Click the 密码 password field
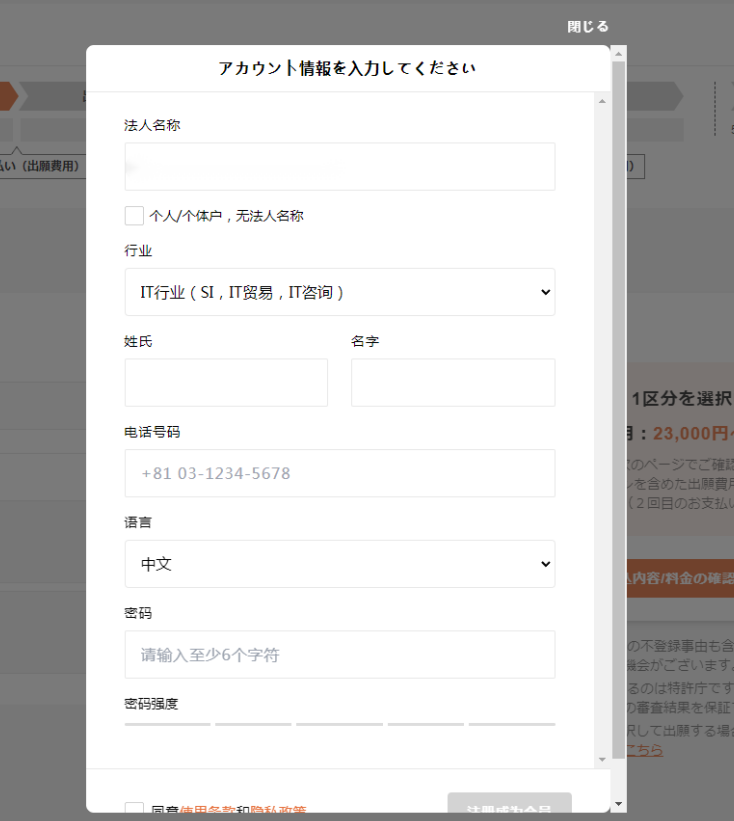 coord(339,655)
